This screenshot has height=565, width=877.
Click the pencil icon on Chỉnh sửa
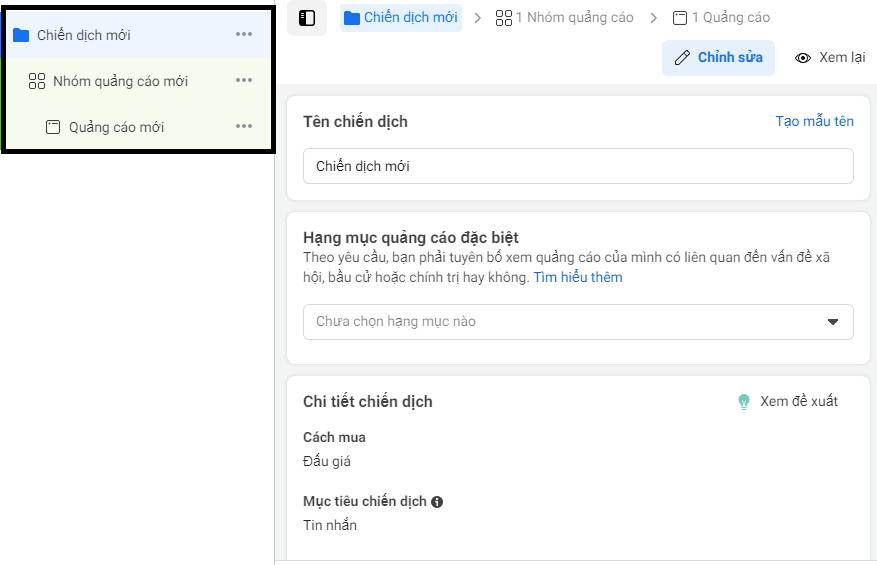point(682,58)
